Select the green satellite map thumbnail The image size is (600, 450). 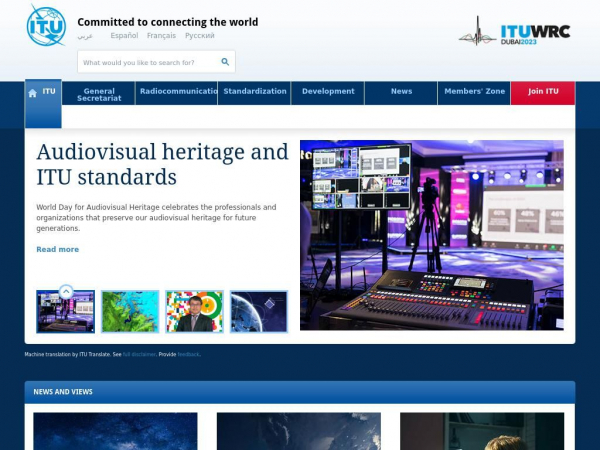pos(130,311)
